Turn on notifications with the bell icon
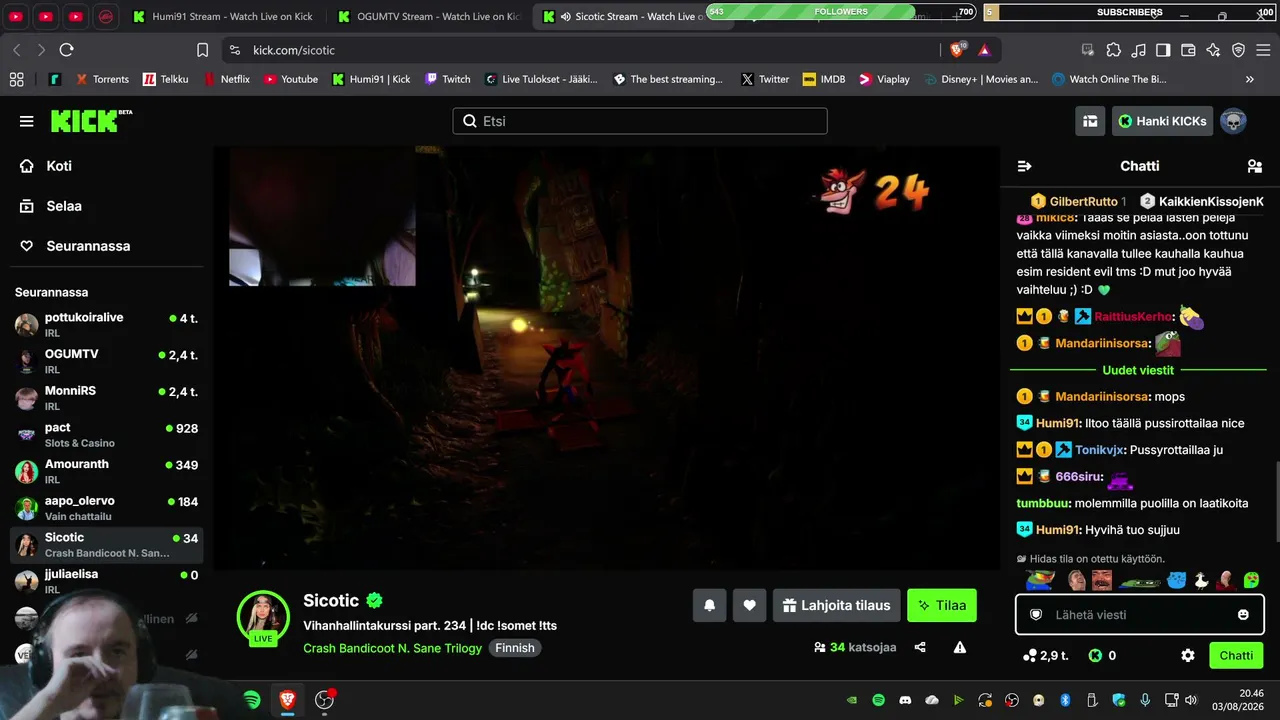The height and width of the screenshot is (720, 1280). click(x=709, y=605)
